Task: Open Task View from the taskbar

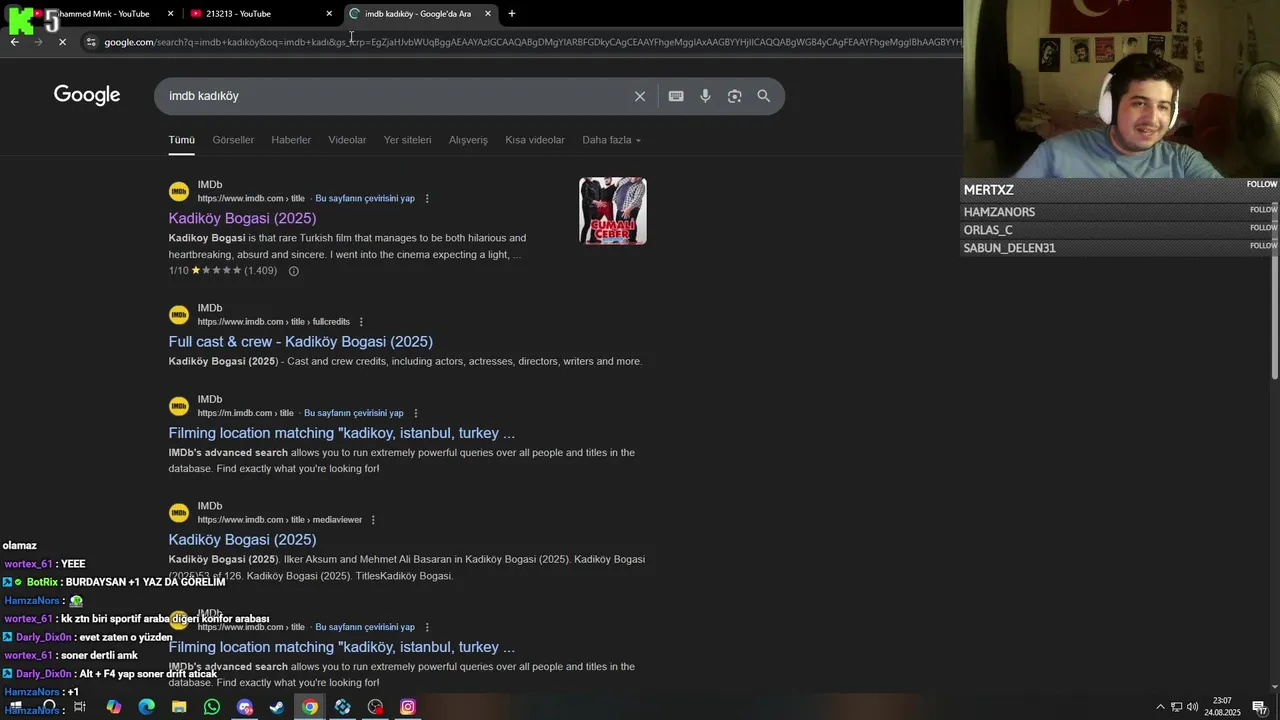Action: click(x=80, y=707)
